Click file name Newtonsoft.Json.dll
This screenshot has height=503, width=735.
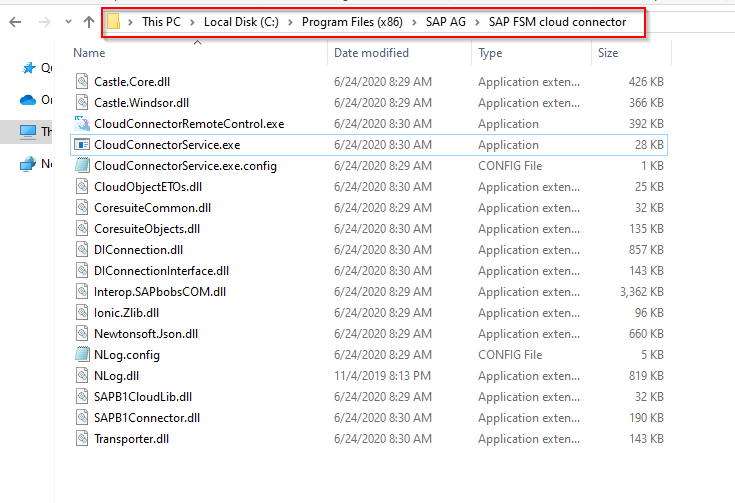pyautogui.click(x=146, y=334)
